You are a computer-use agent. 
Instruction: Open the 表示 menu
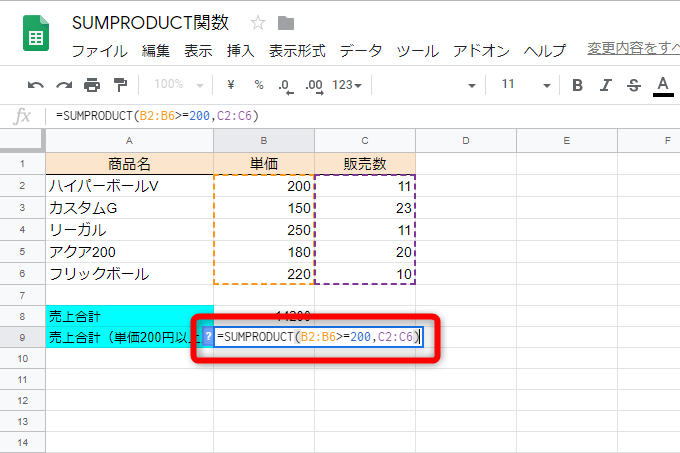coord(198,51)
